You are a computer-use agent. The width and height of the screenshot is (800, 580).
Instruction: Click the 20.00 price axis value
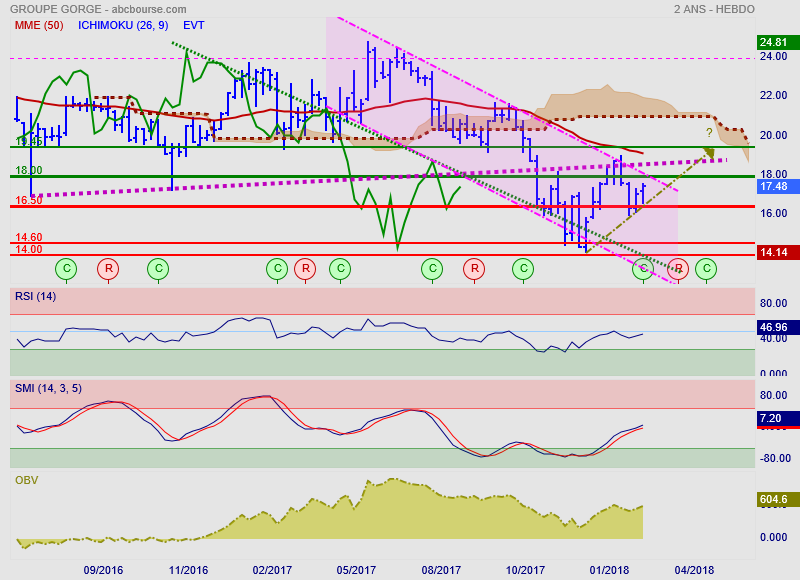(x=773, y=135)
